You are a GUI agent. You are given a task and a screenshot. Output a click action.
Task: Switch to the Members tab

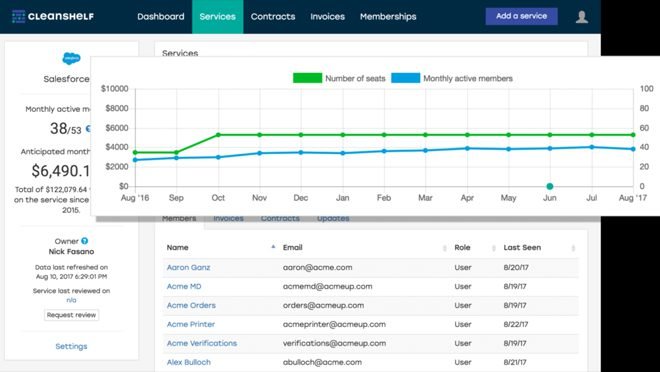pyautogui.click(x=179, y=219)
